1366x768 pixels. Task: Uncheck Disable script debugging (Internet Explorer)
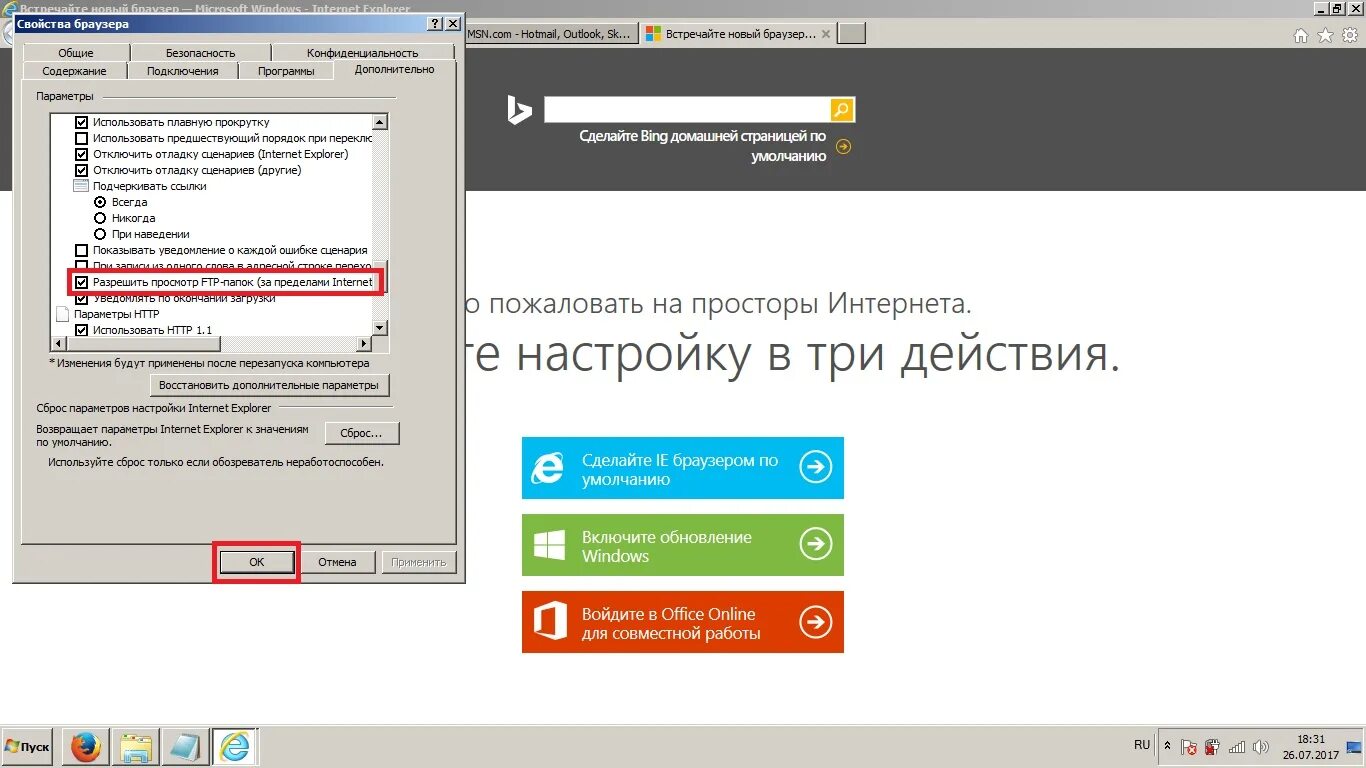click(82, 154)
